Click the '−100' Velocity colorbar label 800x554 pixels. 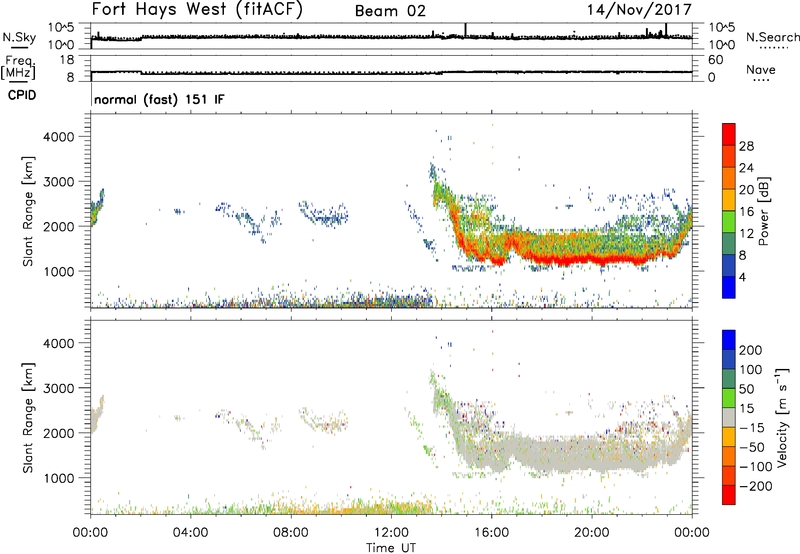[755, 466]
